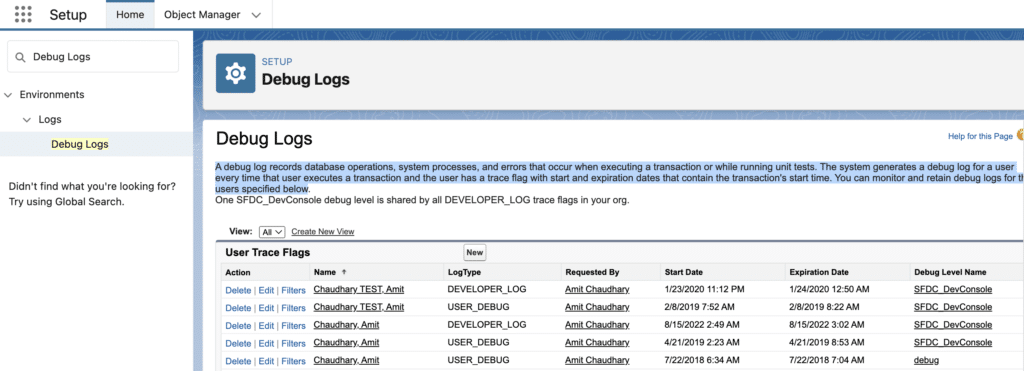The width and height of the screenshot is (1024, 371).
Task: Click the Start Date column header
Action: coord(683,272)
